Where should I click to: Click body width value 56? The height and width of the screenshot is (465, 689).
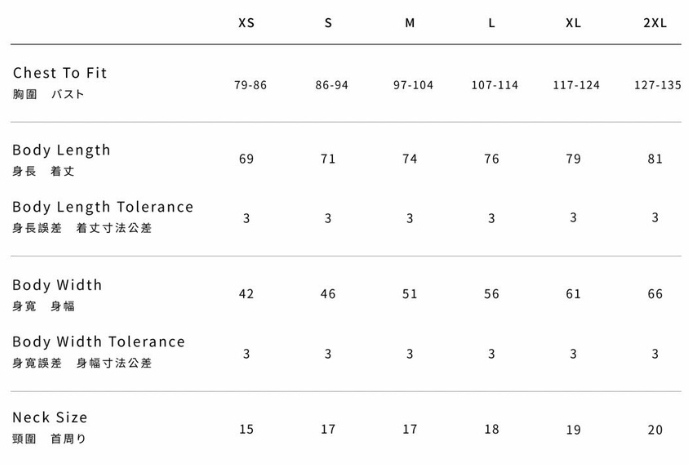click(492, 294)
